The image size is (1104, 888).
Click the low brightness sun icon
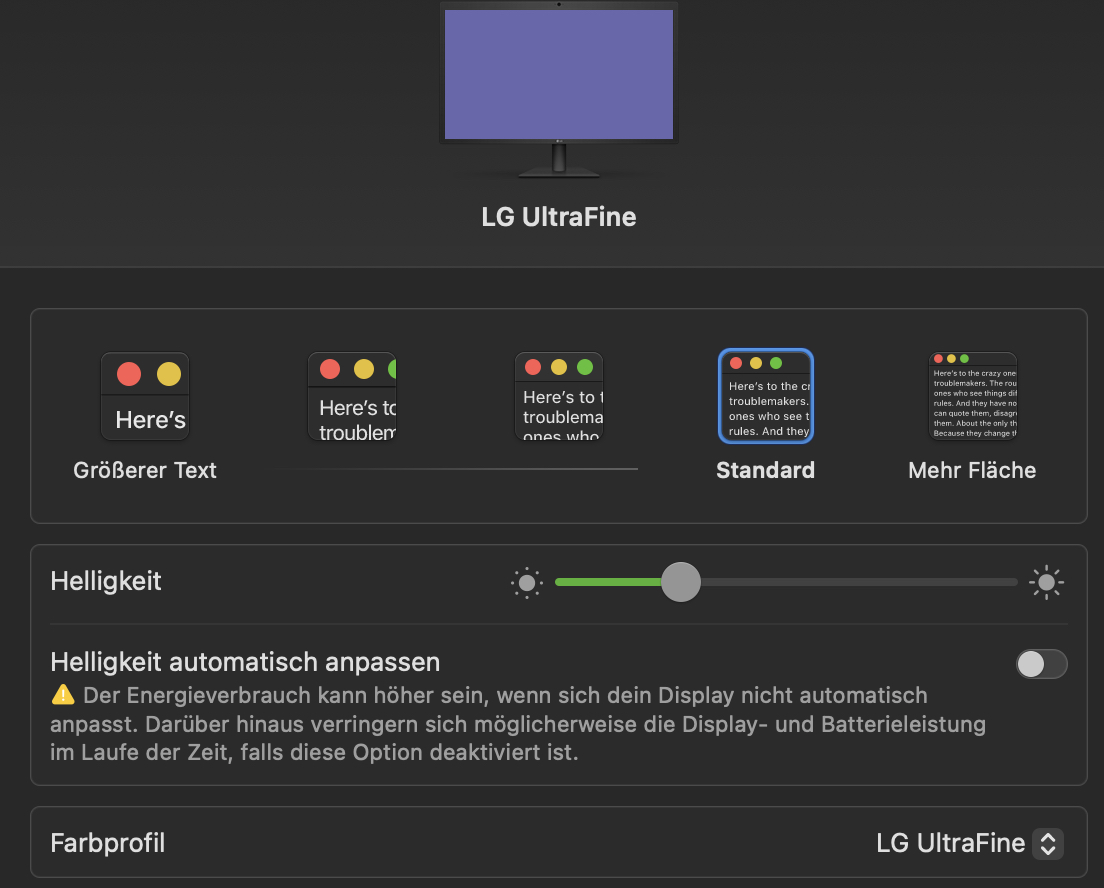527,583
